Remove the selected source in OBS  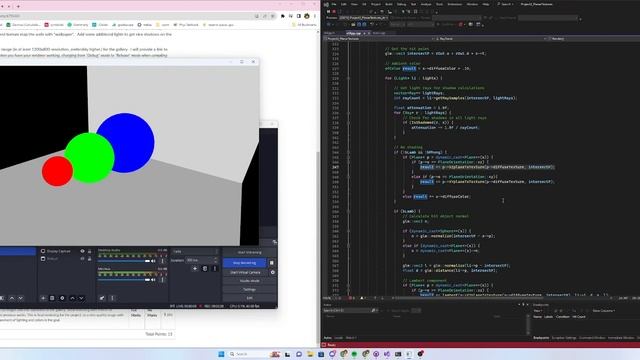click(52, 298)
